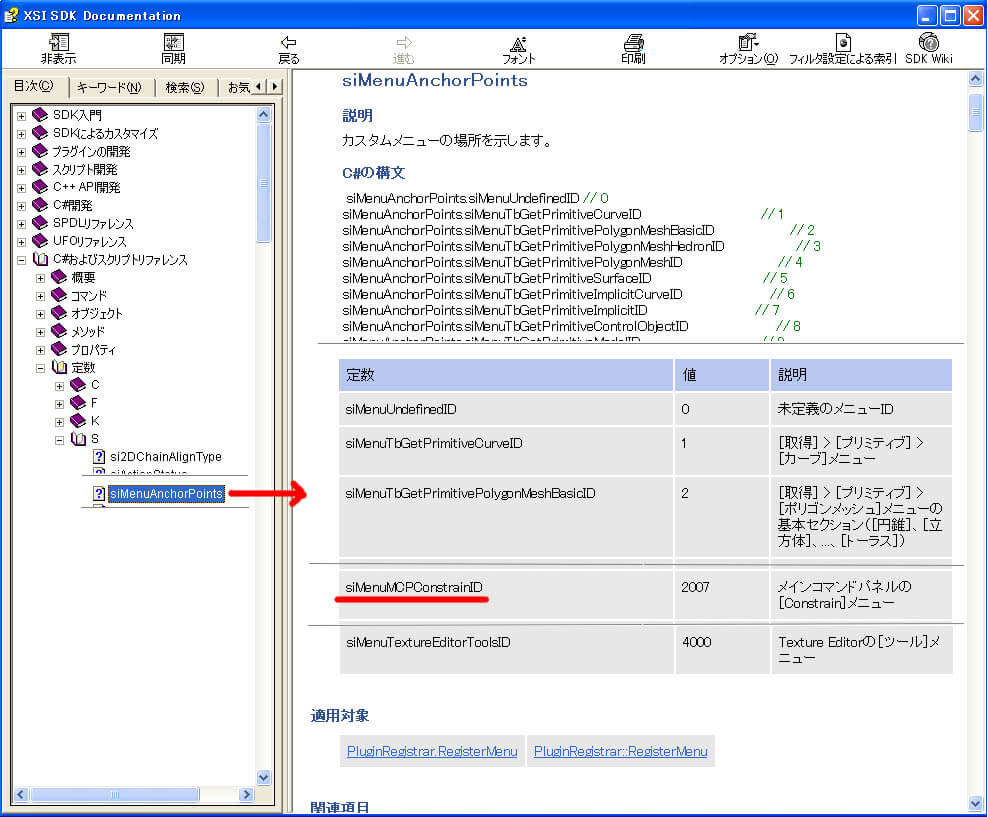988x817 pixels.
Task: Click the tree panel vertical scrollbar thumb
Action: coord(263,183)
